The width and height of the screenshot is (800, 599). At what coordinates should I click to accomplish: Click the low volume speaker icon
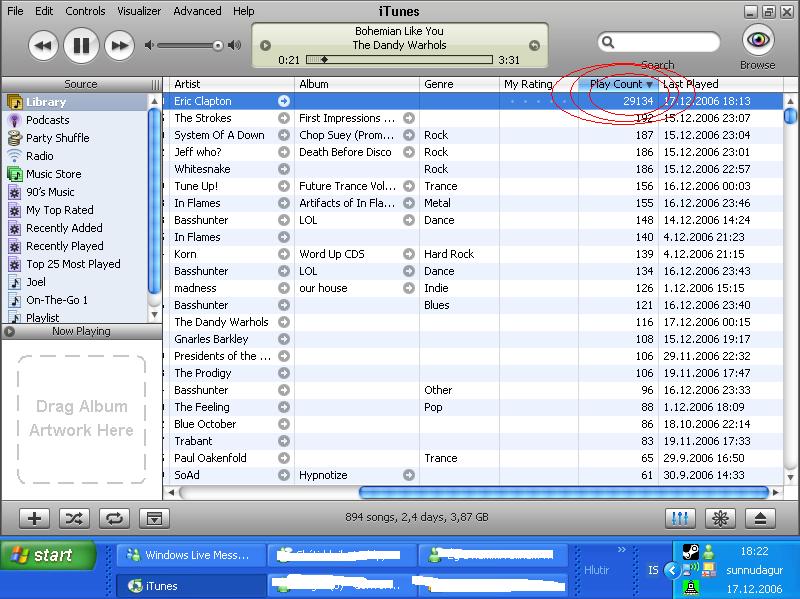tap(149, 45)
